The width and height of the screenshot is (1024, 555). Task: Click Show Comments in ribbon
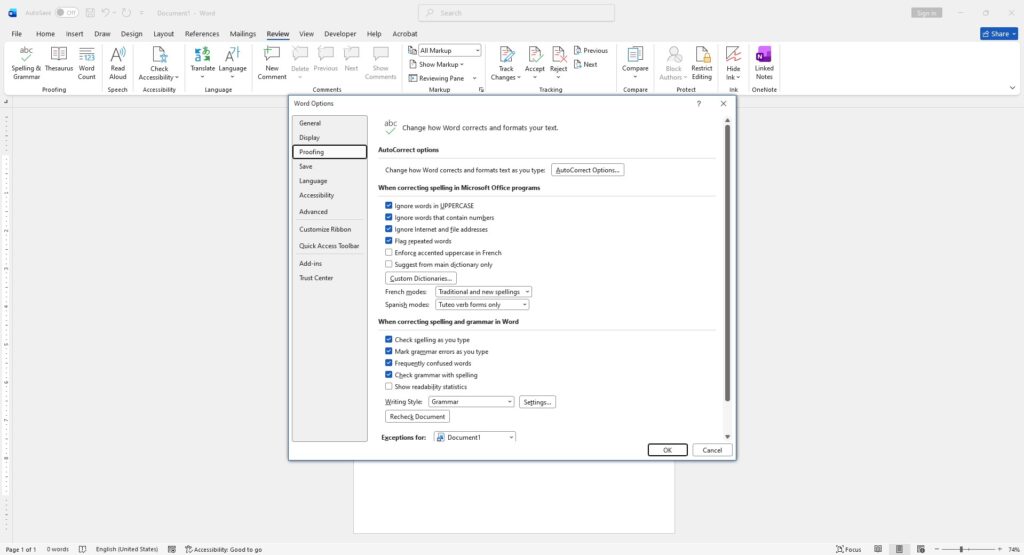(381, 63)
